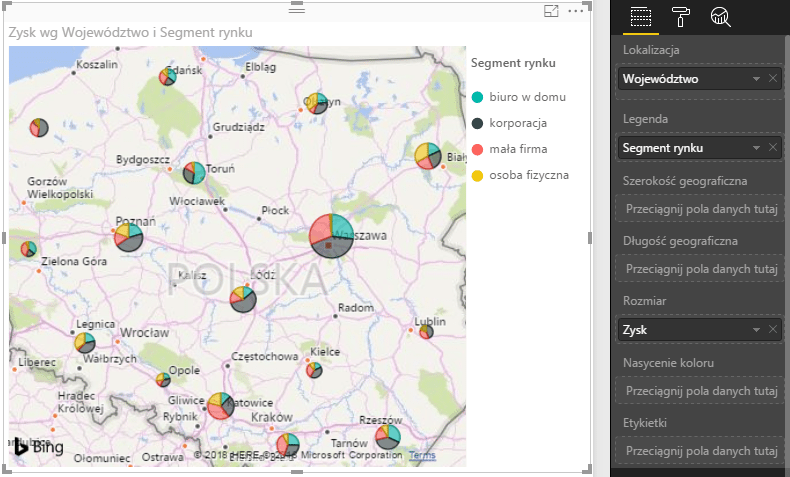Open the Fields tab icon in the pane

640,16
